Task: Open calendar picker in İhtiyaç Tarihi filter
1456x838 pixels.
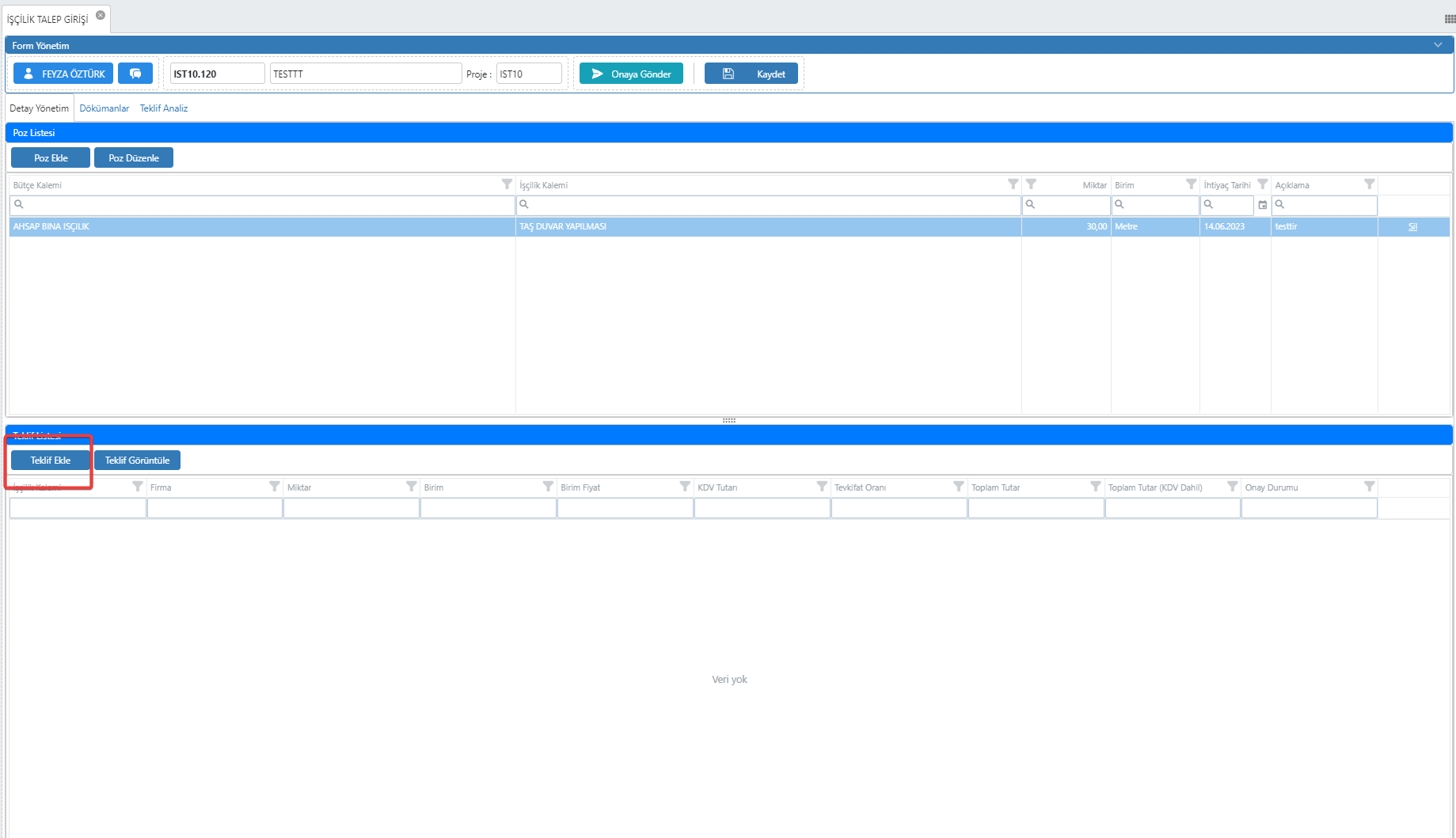Action: [x=1263, y=205]
